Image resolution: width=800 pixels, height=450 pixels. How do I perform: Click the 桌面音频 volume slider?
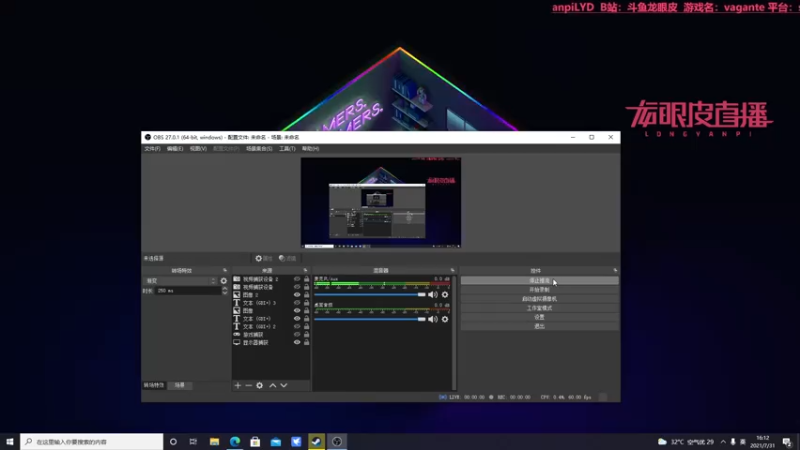[369, 319]
